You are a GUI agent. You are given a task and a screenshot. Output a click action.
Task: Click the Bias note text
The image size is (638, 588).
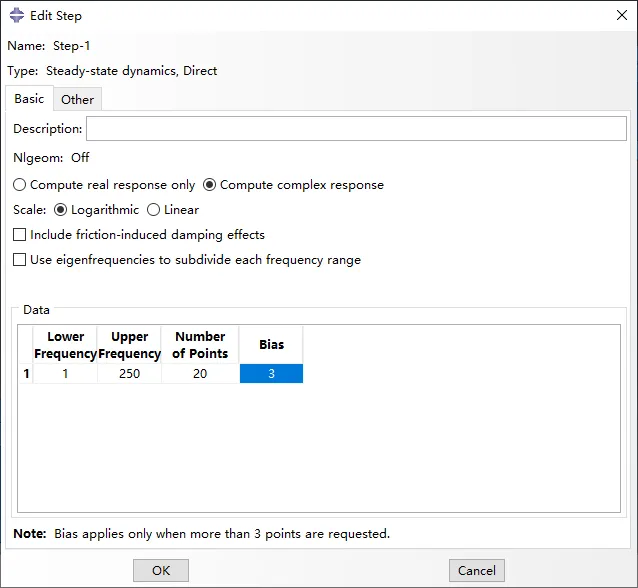coord(202,534)
